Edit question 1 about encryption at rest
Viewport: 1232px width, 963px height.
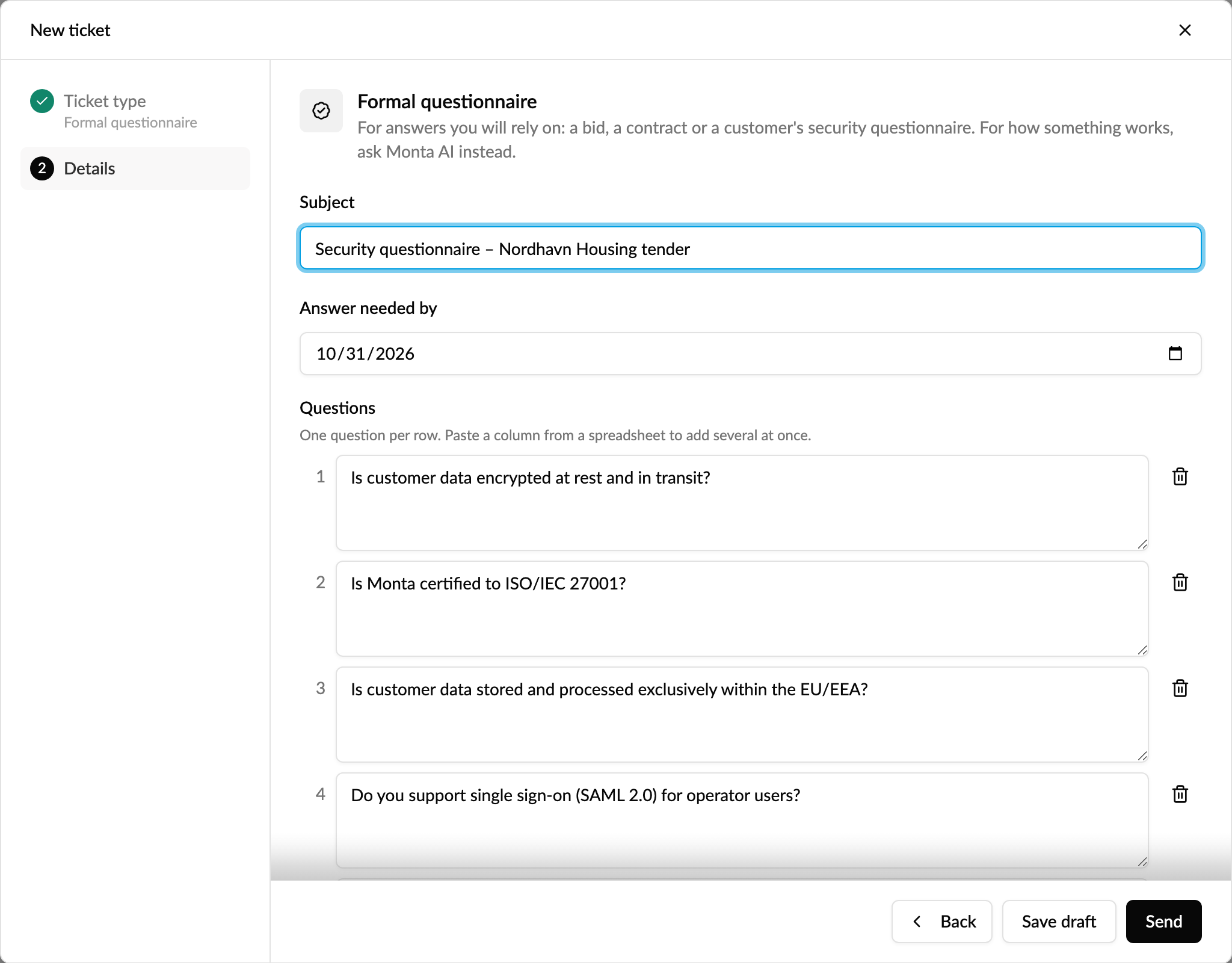click(742, 503)
